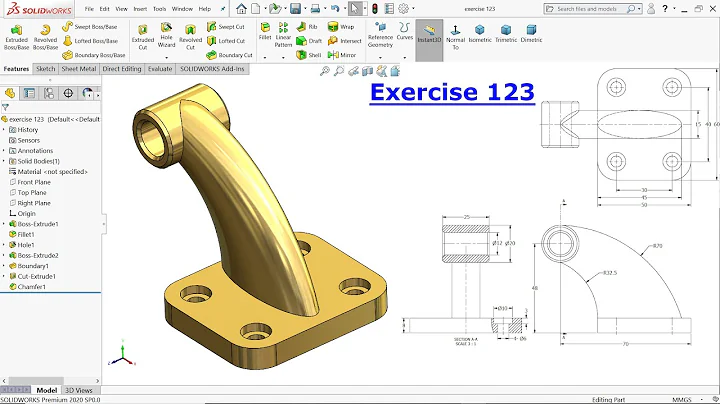
Task: Open the Edit menu
Action: tap(105, 9)
